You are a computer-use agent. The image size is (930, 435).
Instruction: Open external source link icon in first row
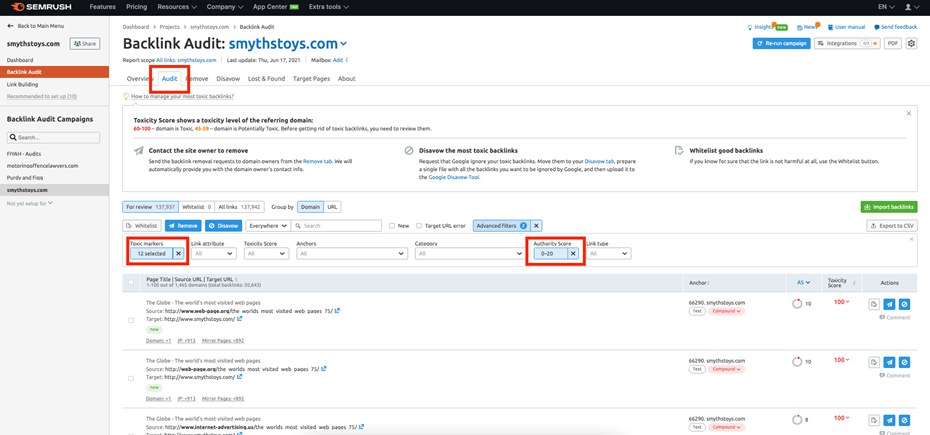coord(337,310)
